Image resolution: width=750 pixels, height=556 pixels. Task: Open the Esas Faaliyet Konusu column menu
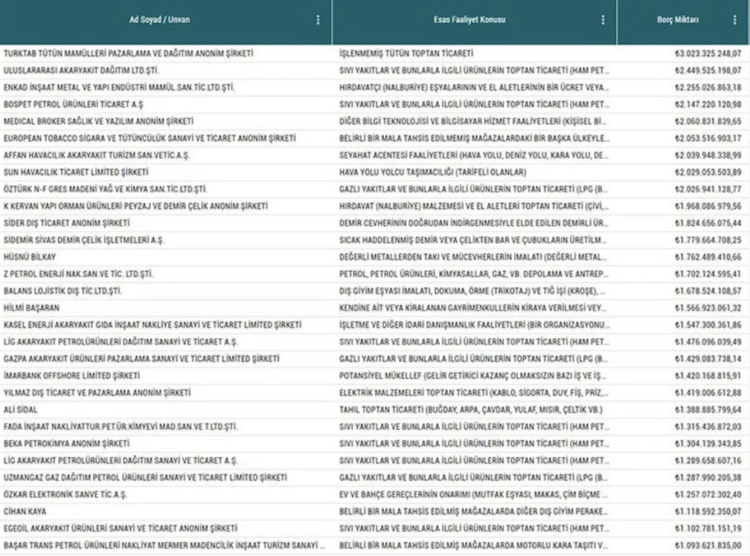pos(603,20)
